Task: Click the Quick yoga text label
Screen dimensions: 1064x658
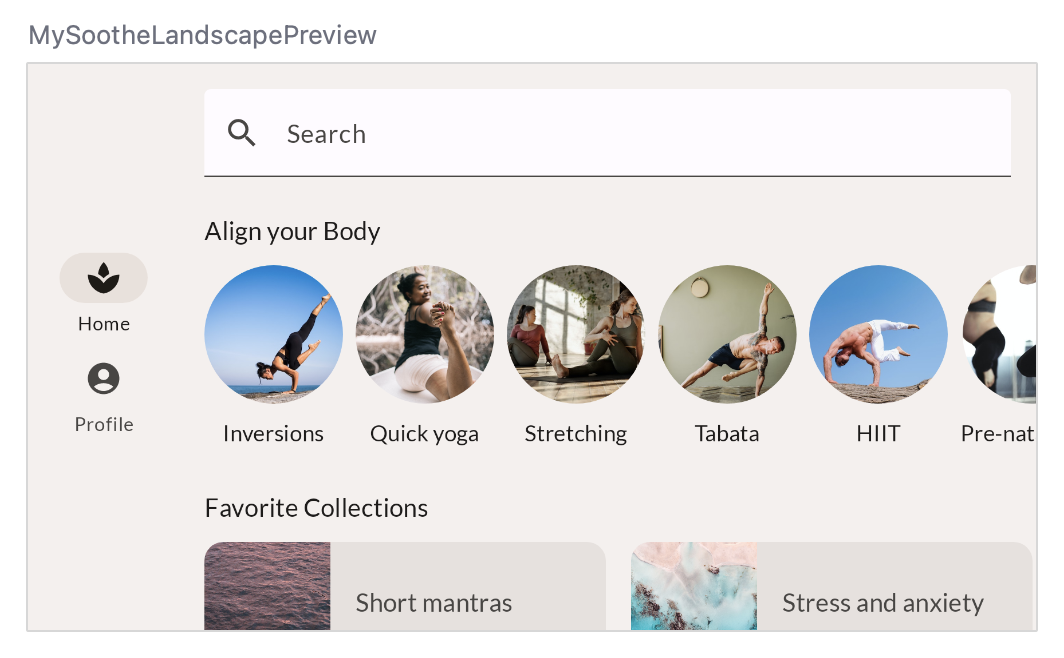Action: click(424, 434)
